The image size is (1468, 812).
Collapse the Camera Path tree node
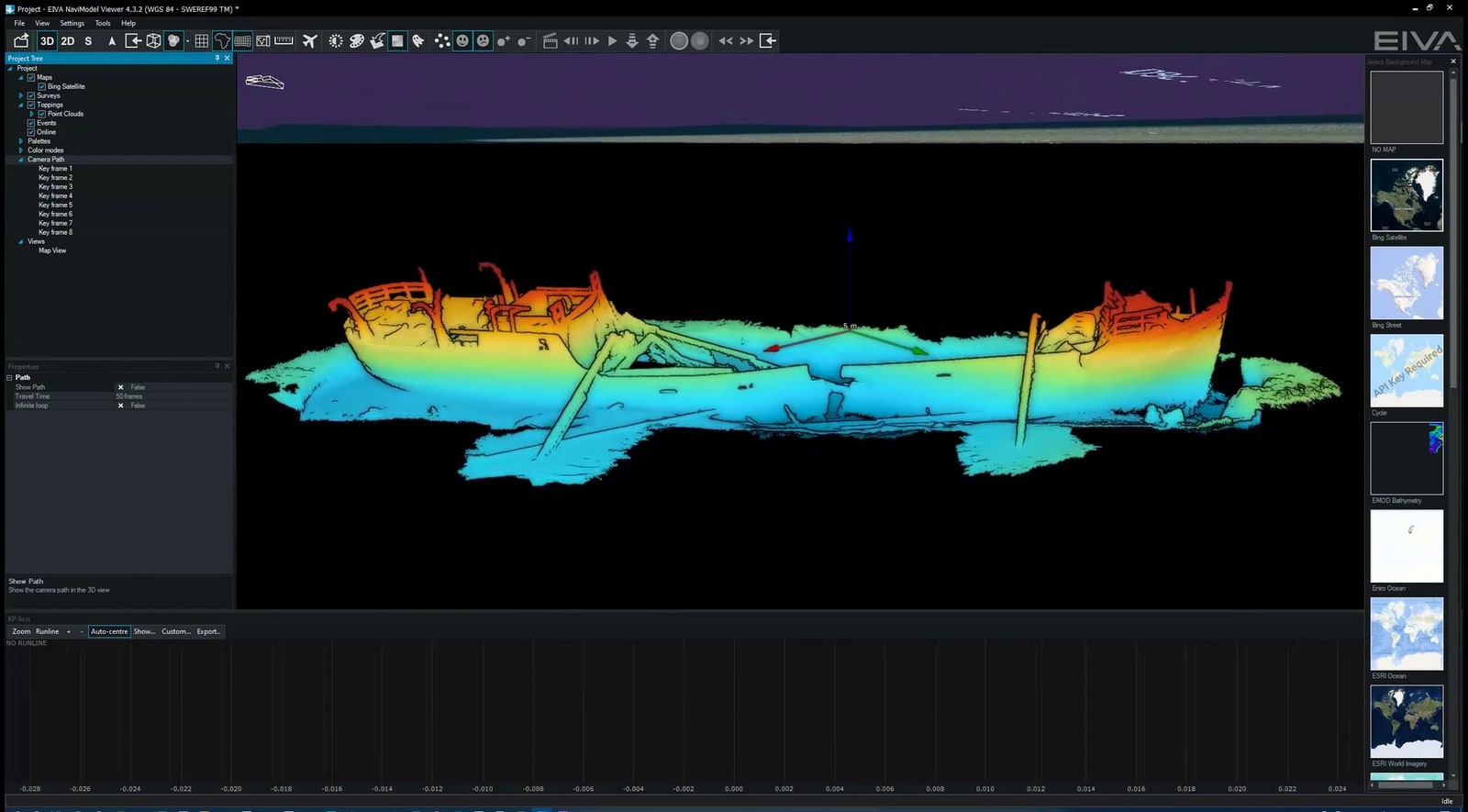pyautogui.click(x=21, y=160)
